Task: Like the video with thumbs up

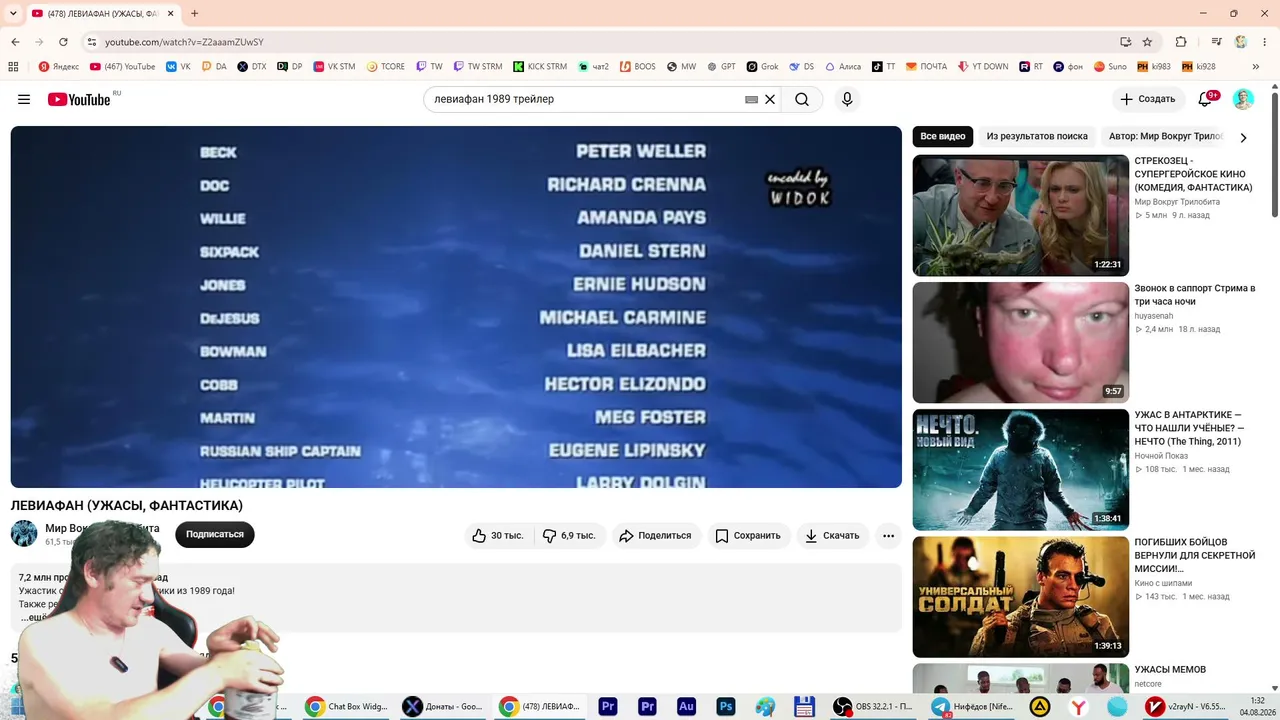Action: point(498,535)
